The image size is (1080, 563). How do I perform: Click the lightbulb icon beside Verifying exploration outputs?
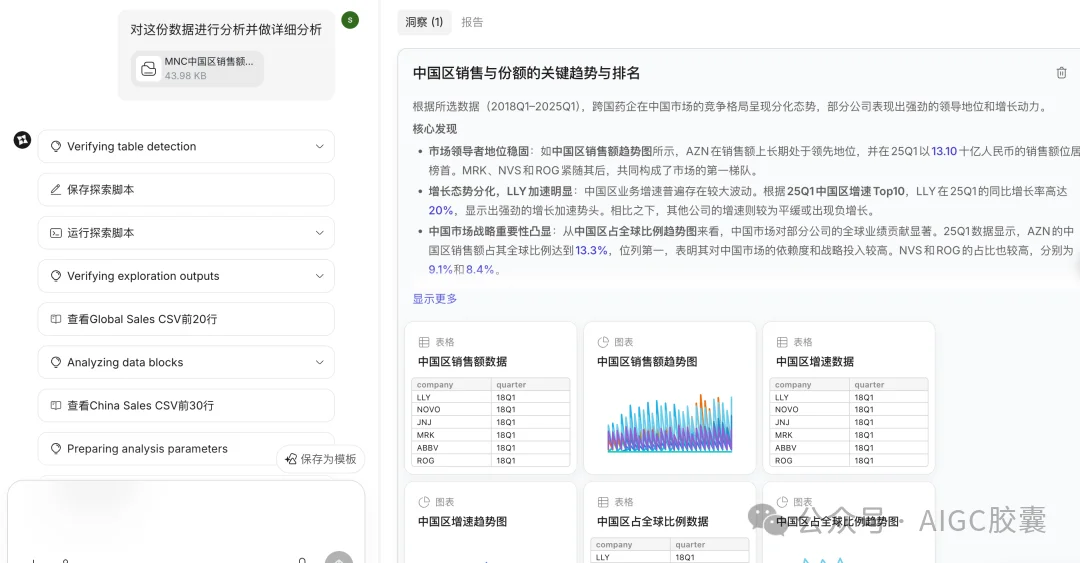pyautogui.click(x=56, y=276)
